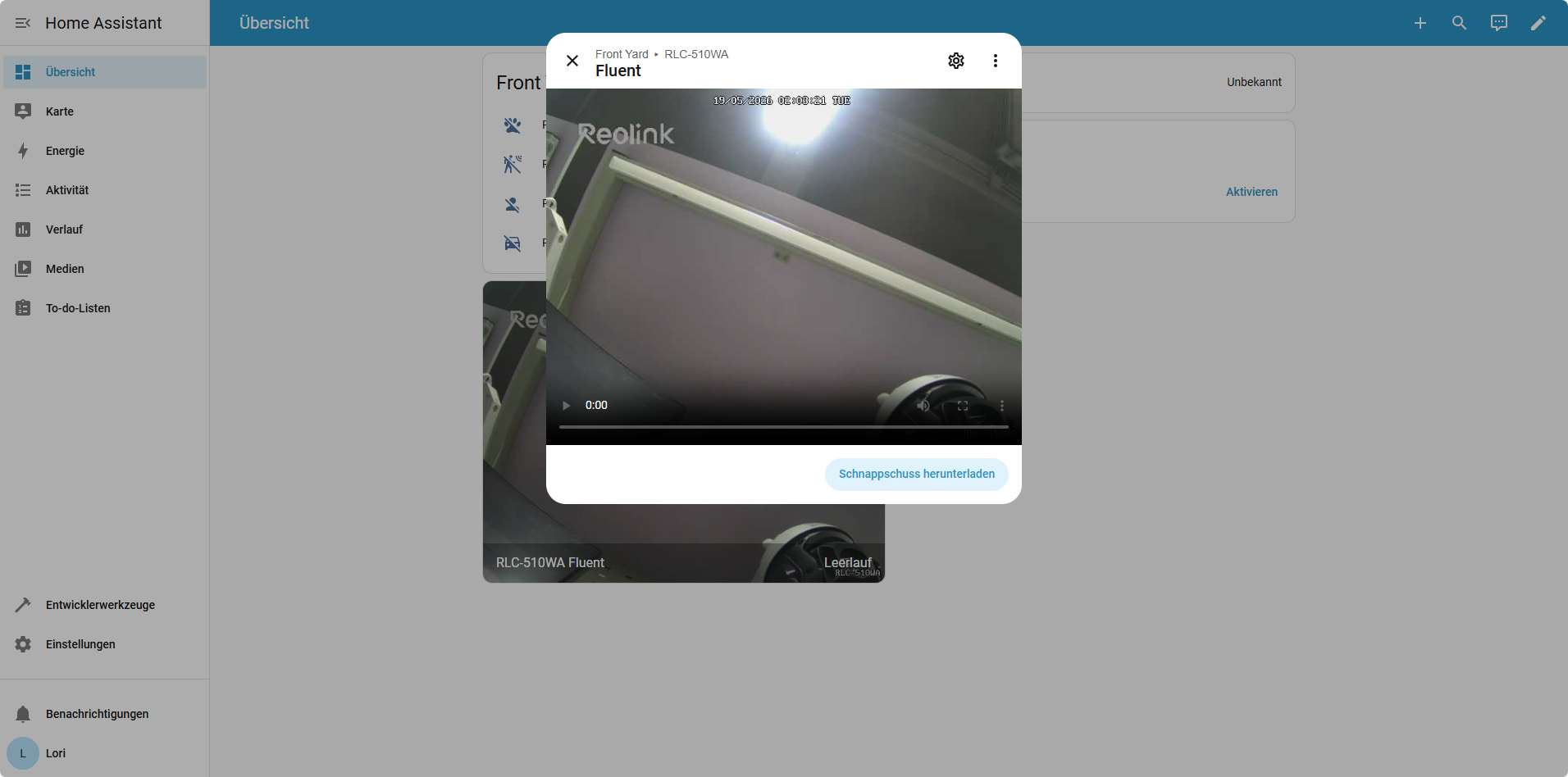Play the camera video stream

[566, 406]
